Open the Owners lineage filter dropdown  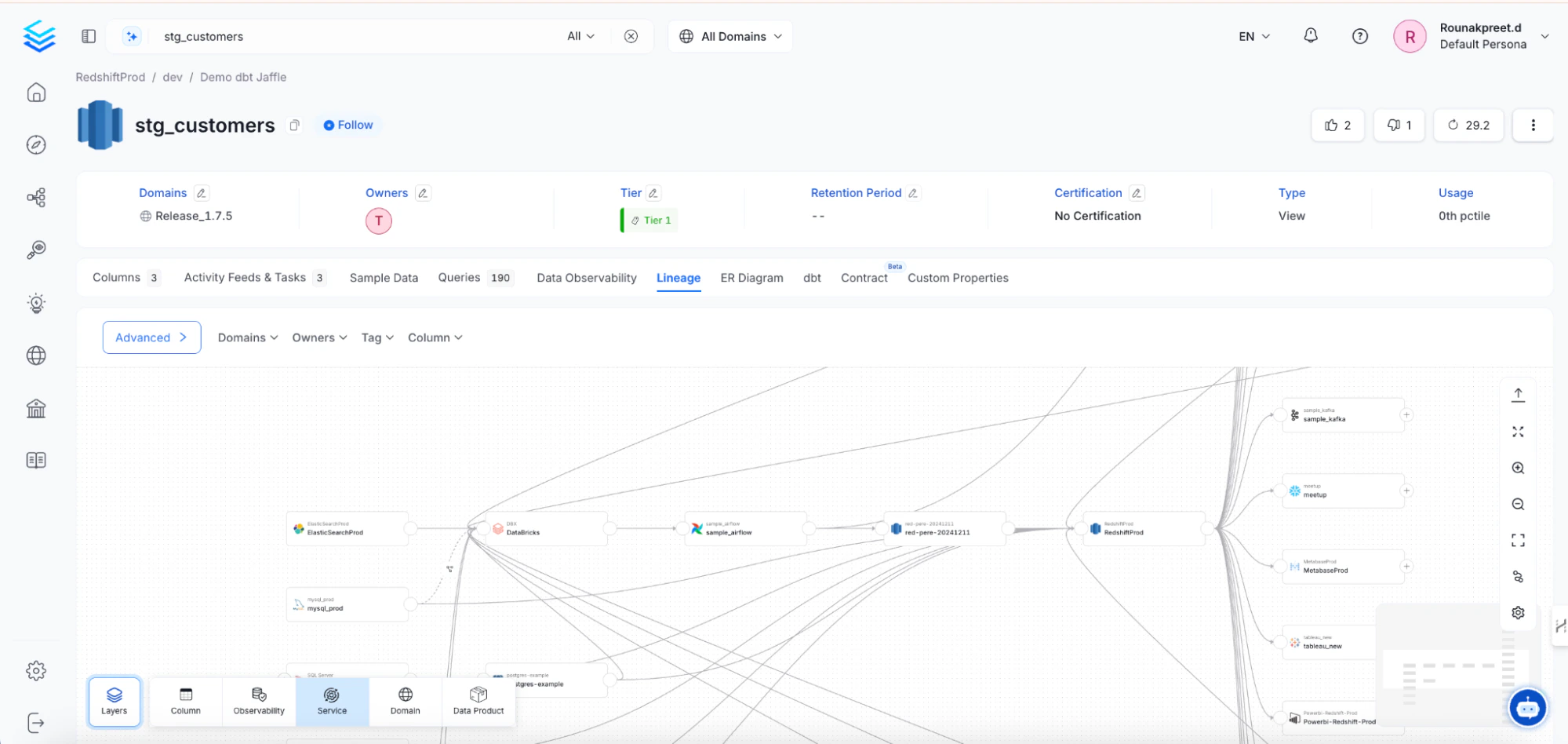(x=319, y=337)
